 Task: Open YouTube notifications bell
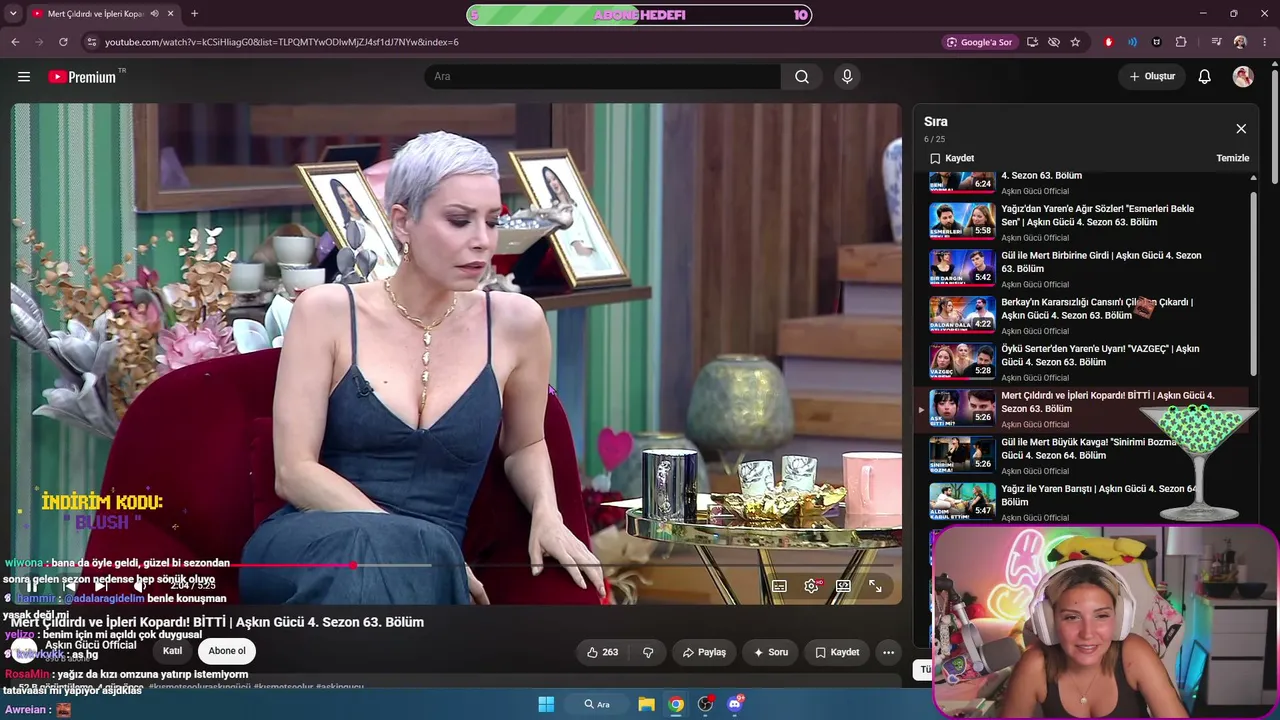[x=1205, y=77]
